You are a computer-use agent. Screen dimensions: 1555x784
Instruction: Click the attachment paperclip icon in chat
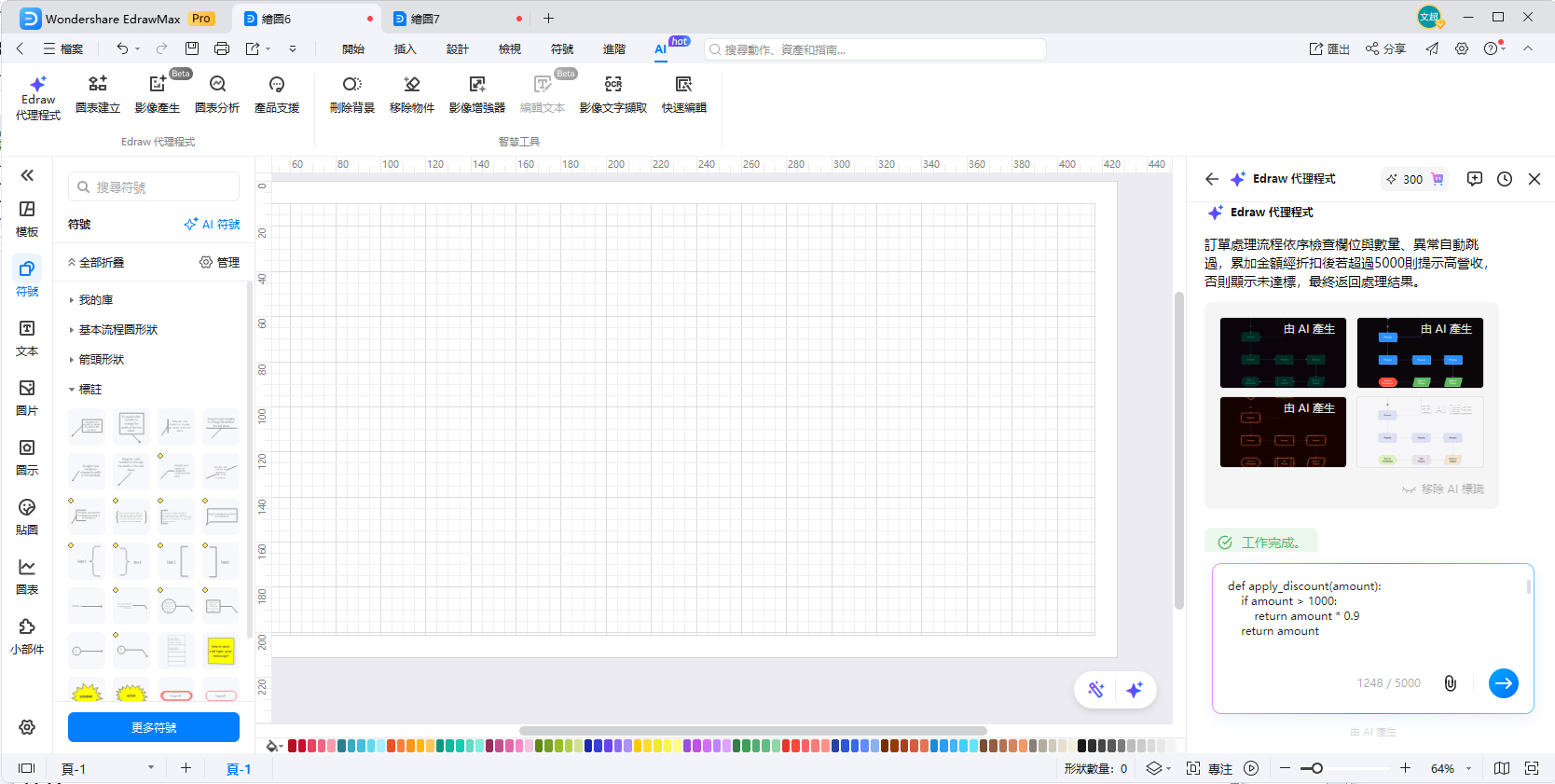[x=1450, y=683]
